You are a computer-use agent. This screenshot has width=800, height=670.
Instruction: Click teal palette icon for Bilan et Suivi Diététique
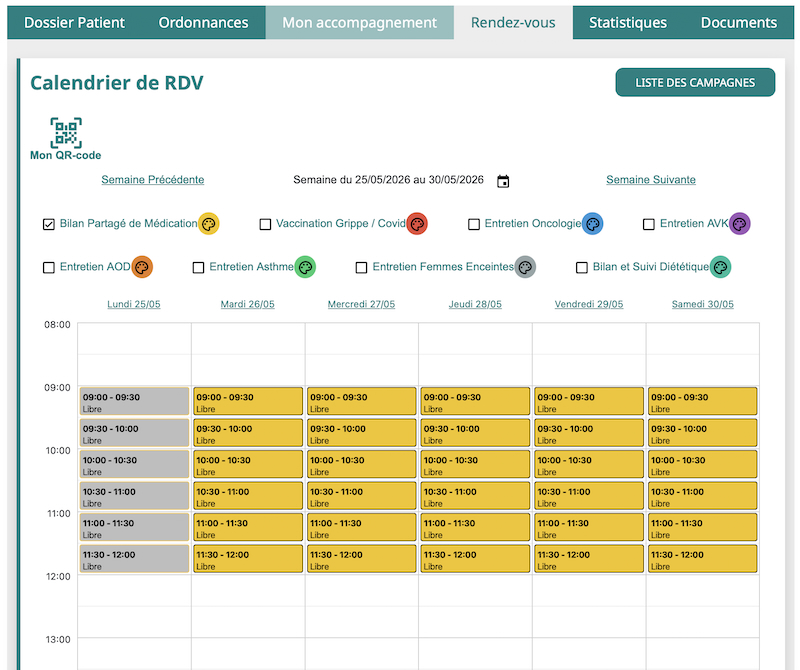click(720, 267)
